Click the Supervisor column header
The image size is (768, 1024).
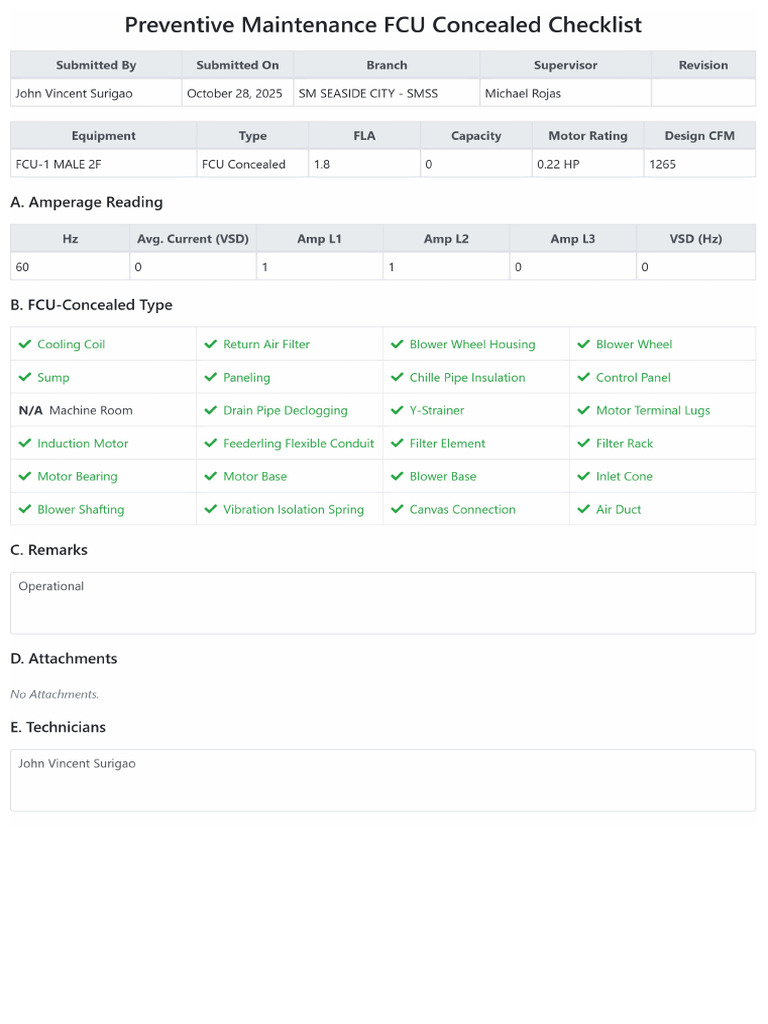coord(566,65)
